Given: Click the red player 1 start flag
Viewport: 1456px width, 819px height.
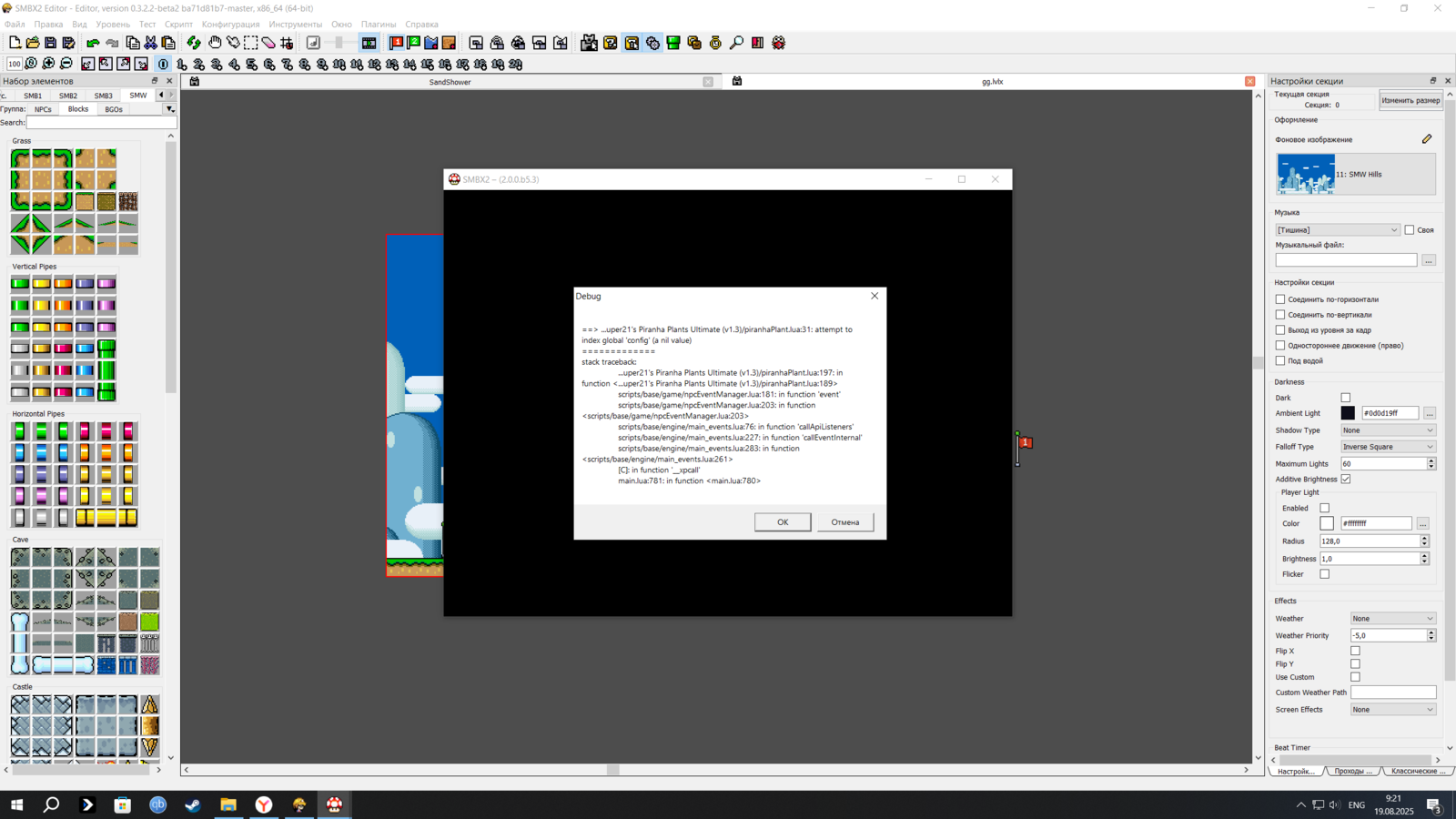Looking at the screenshot, I should click(x=396, y=43).
